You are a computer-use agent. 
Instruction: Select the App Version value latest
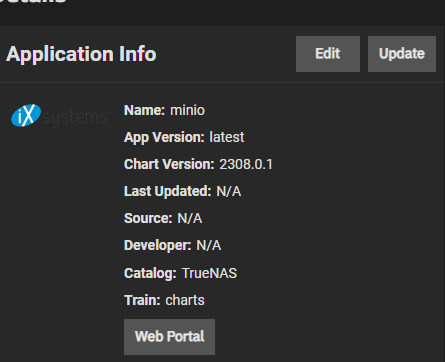[x=227, y=137]
